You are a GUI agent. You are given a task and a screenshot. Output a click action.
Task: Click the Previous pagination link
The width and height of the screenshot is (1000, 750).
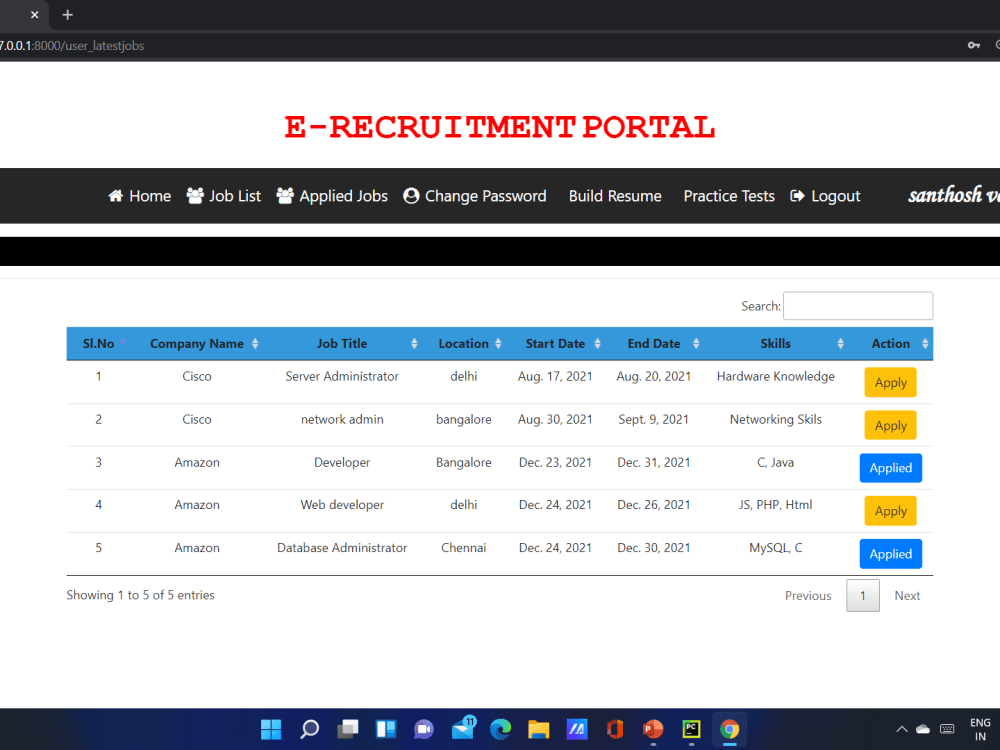pos(808,596)
